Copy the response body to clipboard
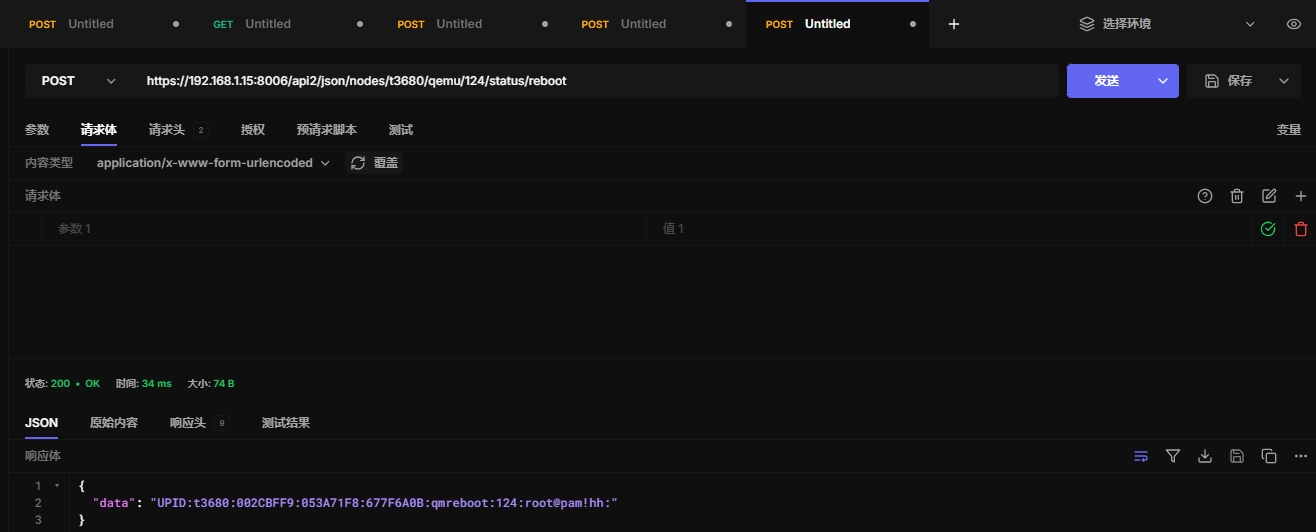The width and height of the screenshot is (1316, 532). pos(1269,456)
